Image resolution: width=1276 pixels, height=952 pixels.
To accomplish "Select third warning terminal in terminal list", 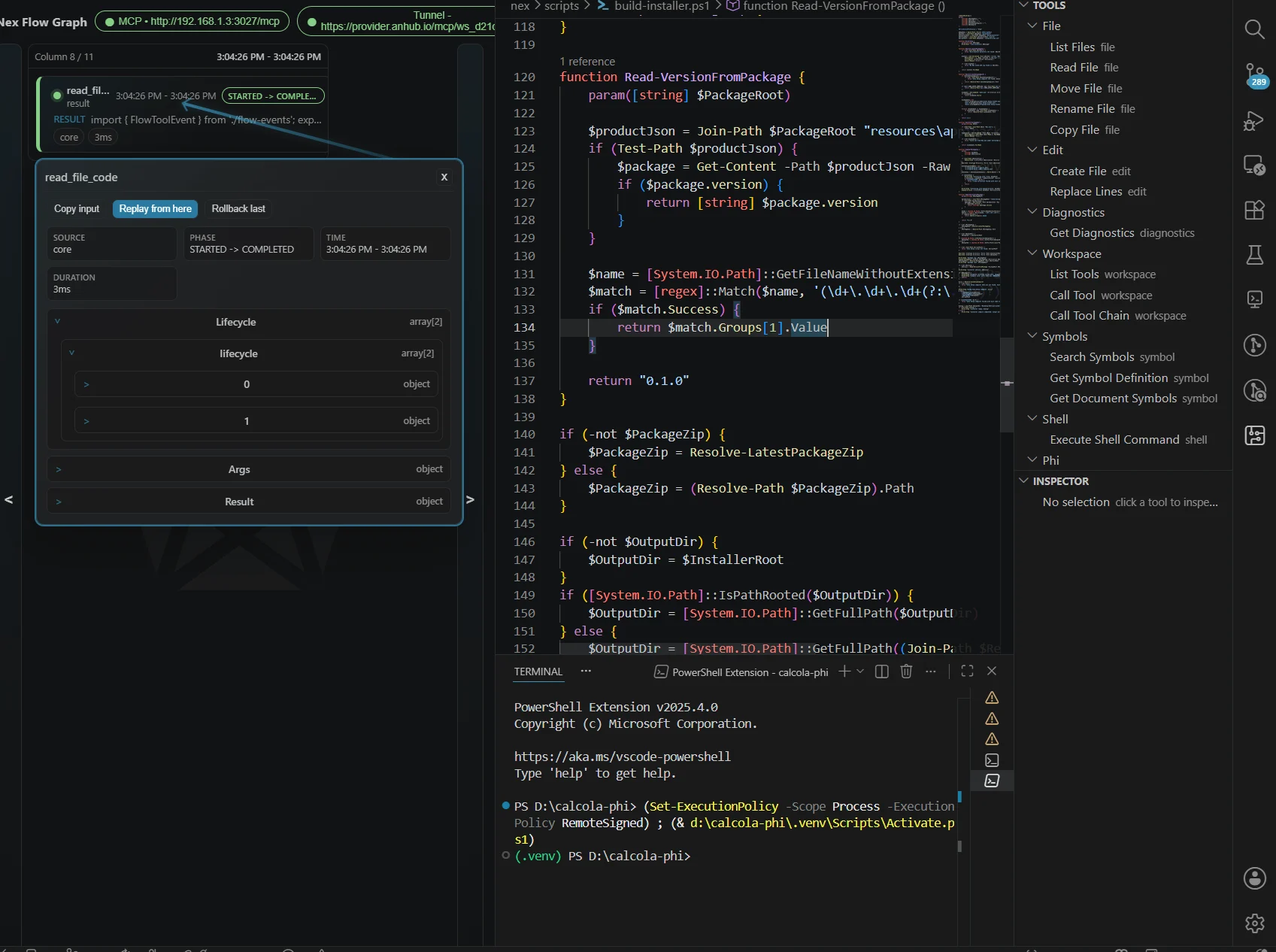I will tap(992, 739).
